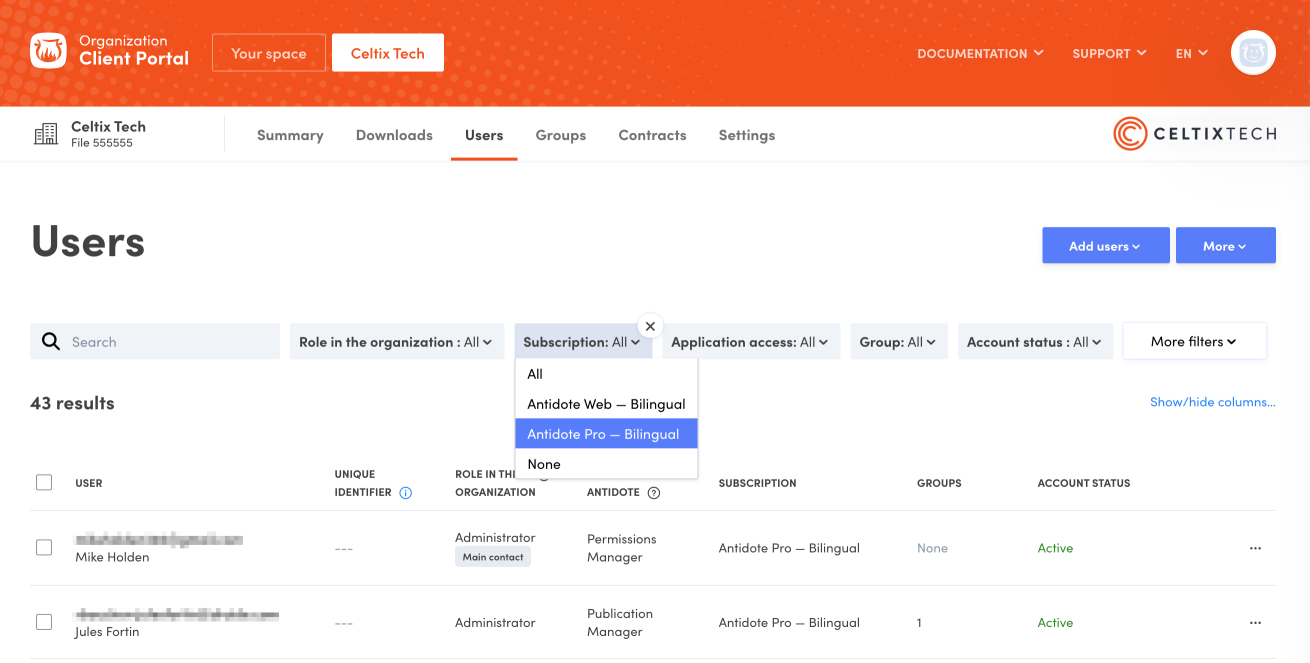Open the Account status filter dropdown
This screenshot has width=1310, height=663.
coord(1034,342)
